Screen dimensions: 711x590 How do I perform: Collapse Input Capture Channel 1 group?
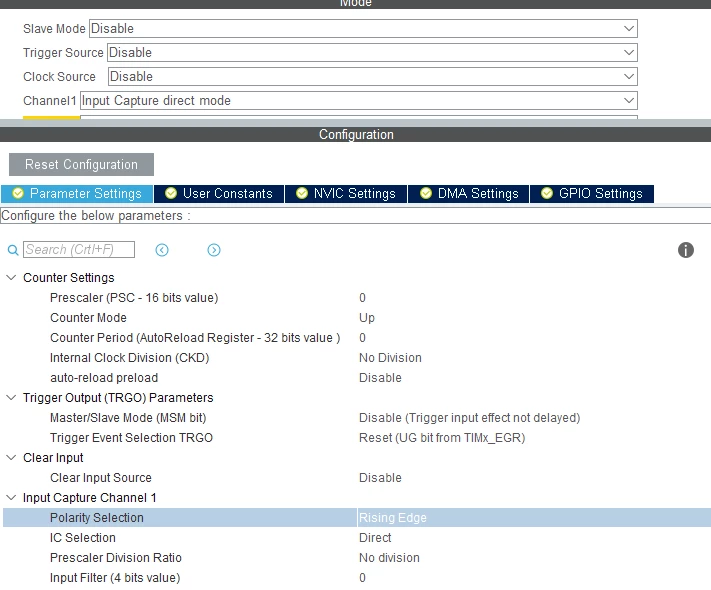[11, 497]
